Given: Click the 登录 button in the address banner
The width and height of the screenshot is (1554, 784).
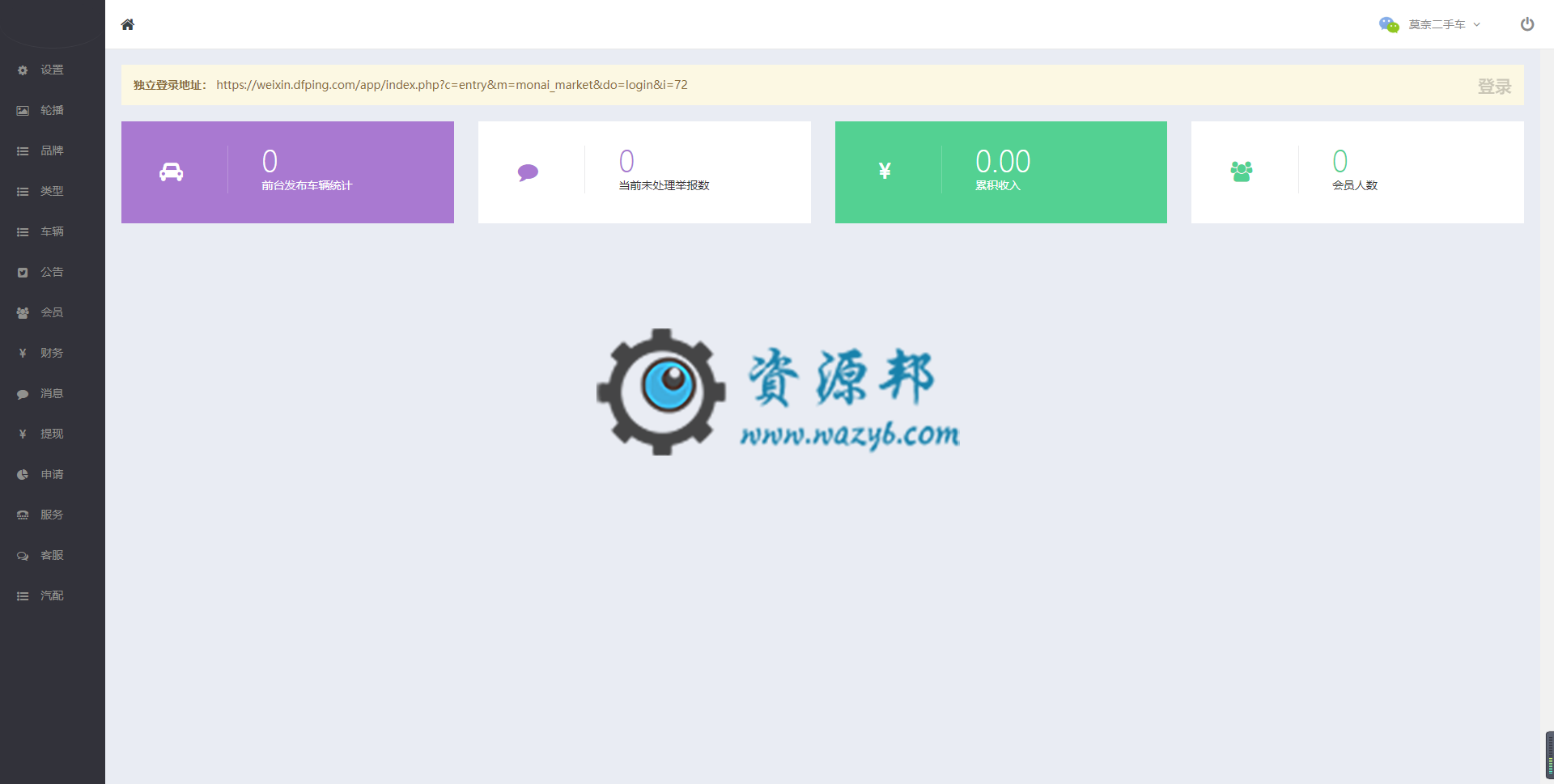Looking at the screenshot, I should coord(1494,87).
